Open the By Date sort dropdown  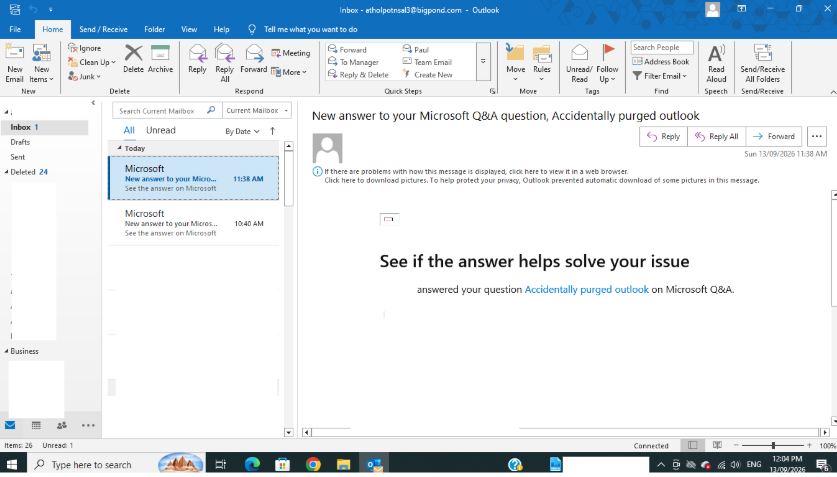click(242, 131)
